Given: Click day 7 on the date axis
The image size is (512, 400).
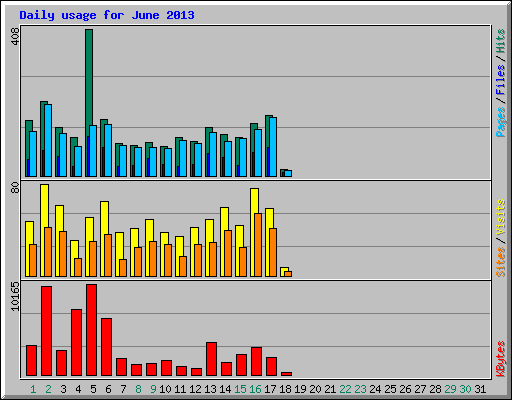Looking at the screenshot, I should [x=123, y=389].
